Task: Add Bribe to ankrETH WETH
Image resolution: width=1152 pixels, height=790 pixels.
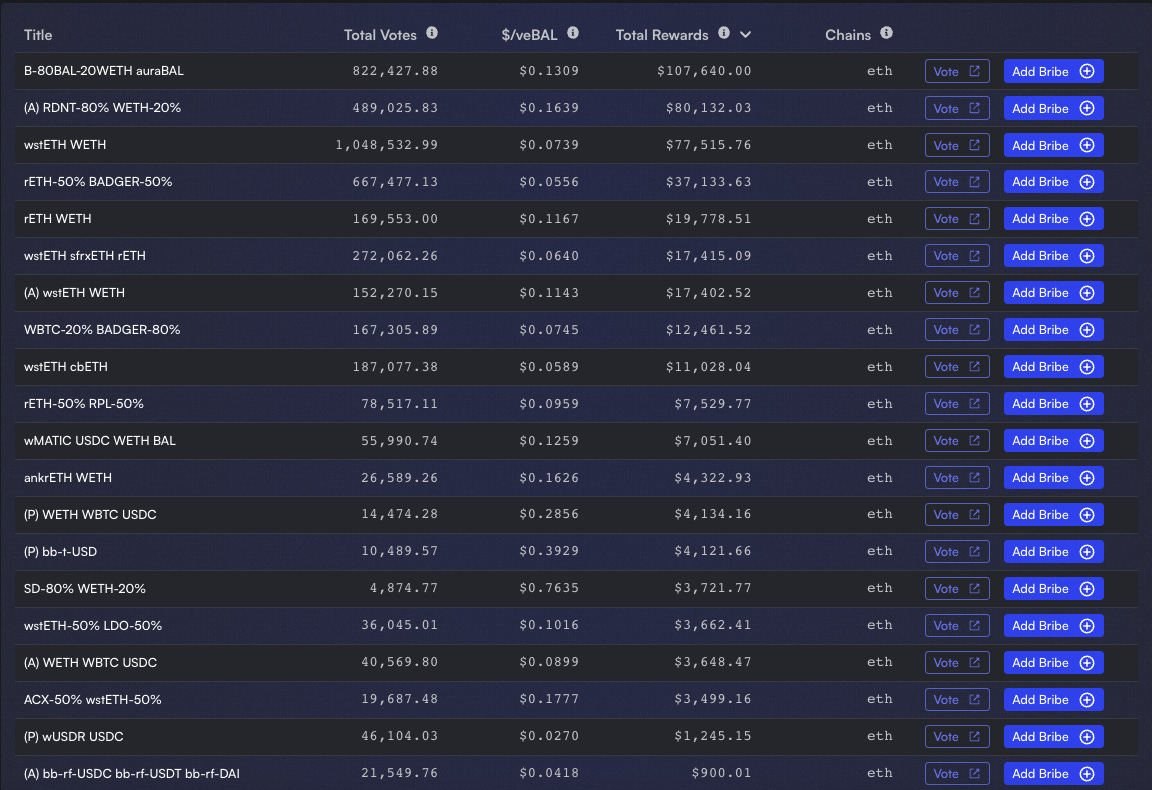Action: point(1054,478)
